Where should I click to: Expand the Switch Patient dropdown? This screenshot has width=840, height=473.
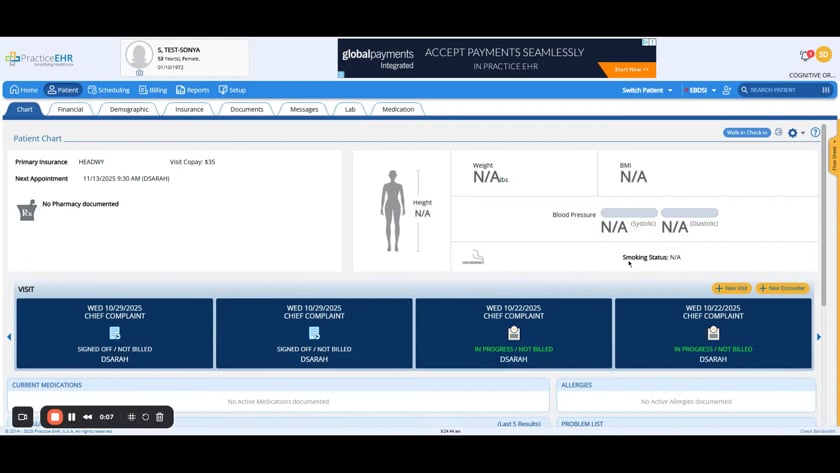(647, 90)
